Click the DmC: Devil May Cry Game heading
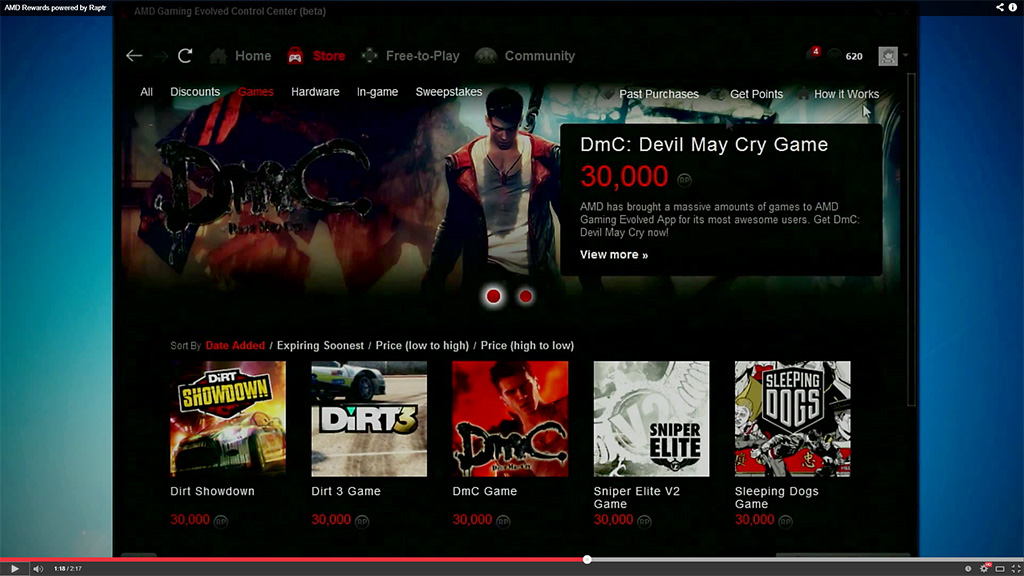 pos(704,144)
